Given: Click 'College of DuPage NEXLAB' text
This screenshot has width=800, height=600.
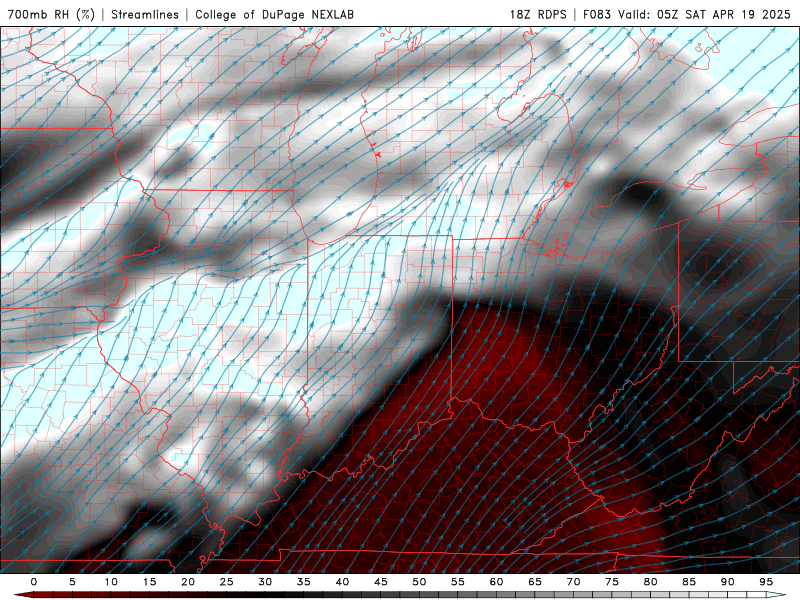Looking at the screenshot, I should [x=274, y=14].
